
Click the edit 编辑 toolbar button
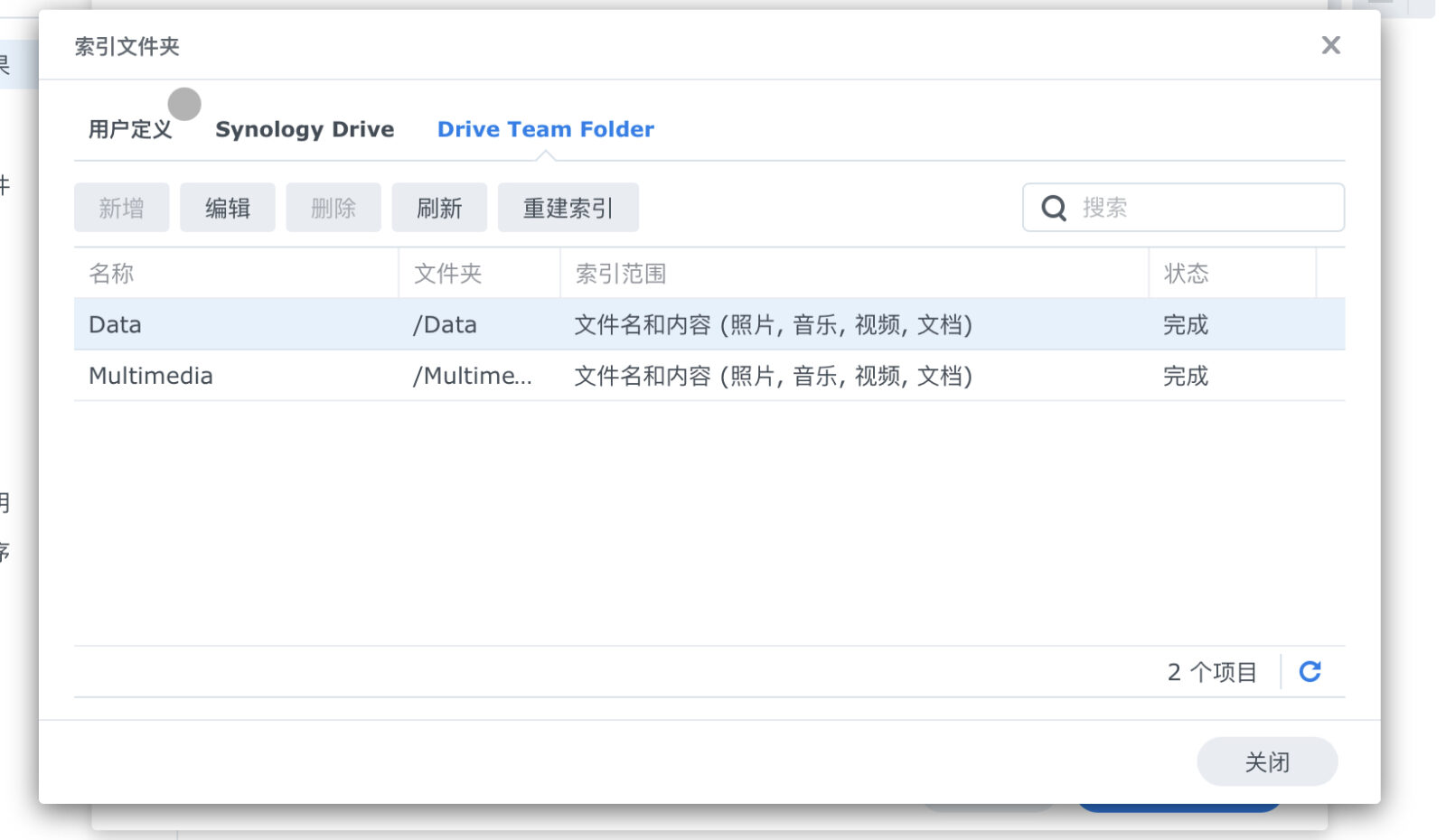pyautogui.click(x=227, y=207)
